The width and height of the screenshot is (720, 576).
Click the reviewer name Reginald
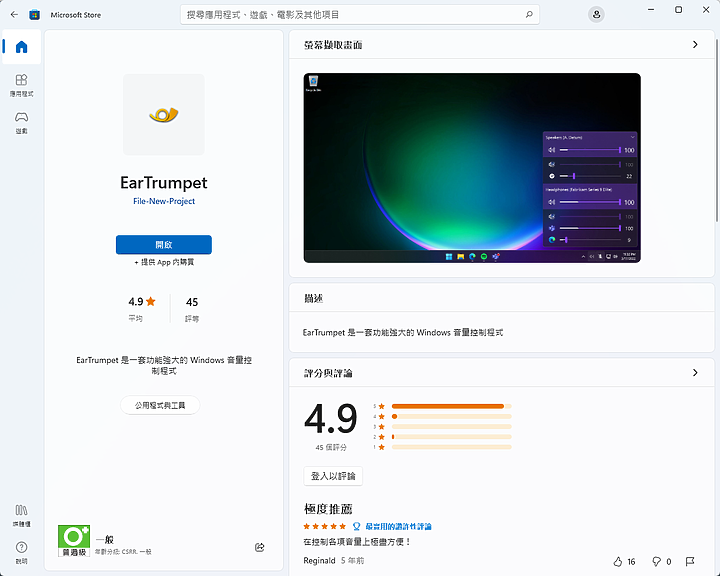click(x=319, y=561)
